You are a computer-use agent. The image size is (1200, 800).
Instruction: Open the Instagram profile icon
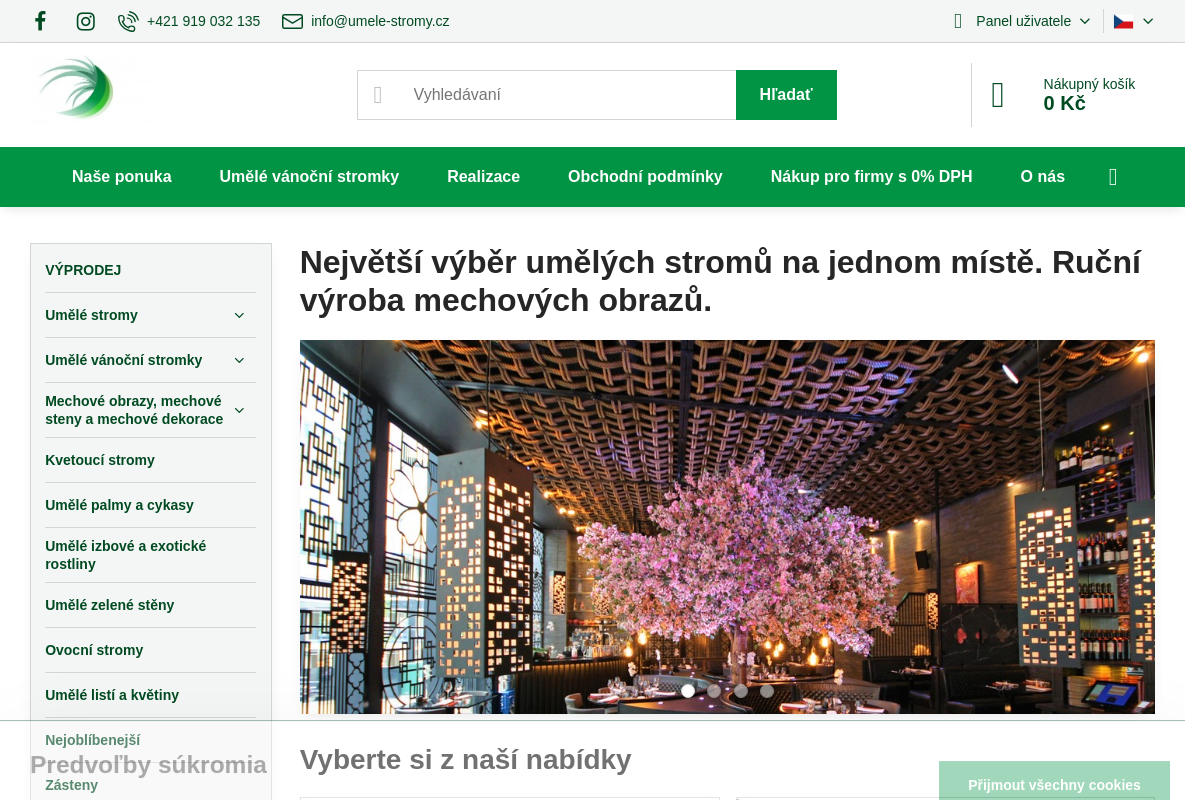(86, 21)
